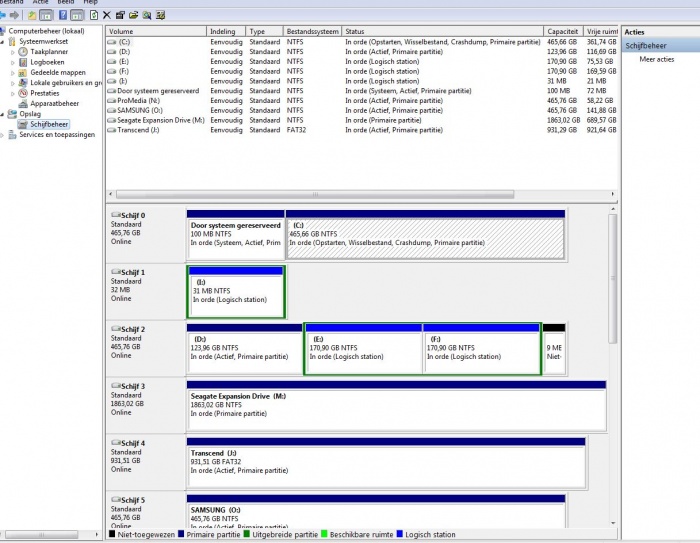
Task: Click the Schijf 3 disk icon
Action: pyautogui.click(x=115, y=386)
